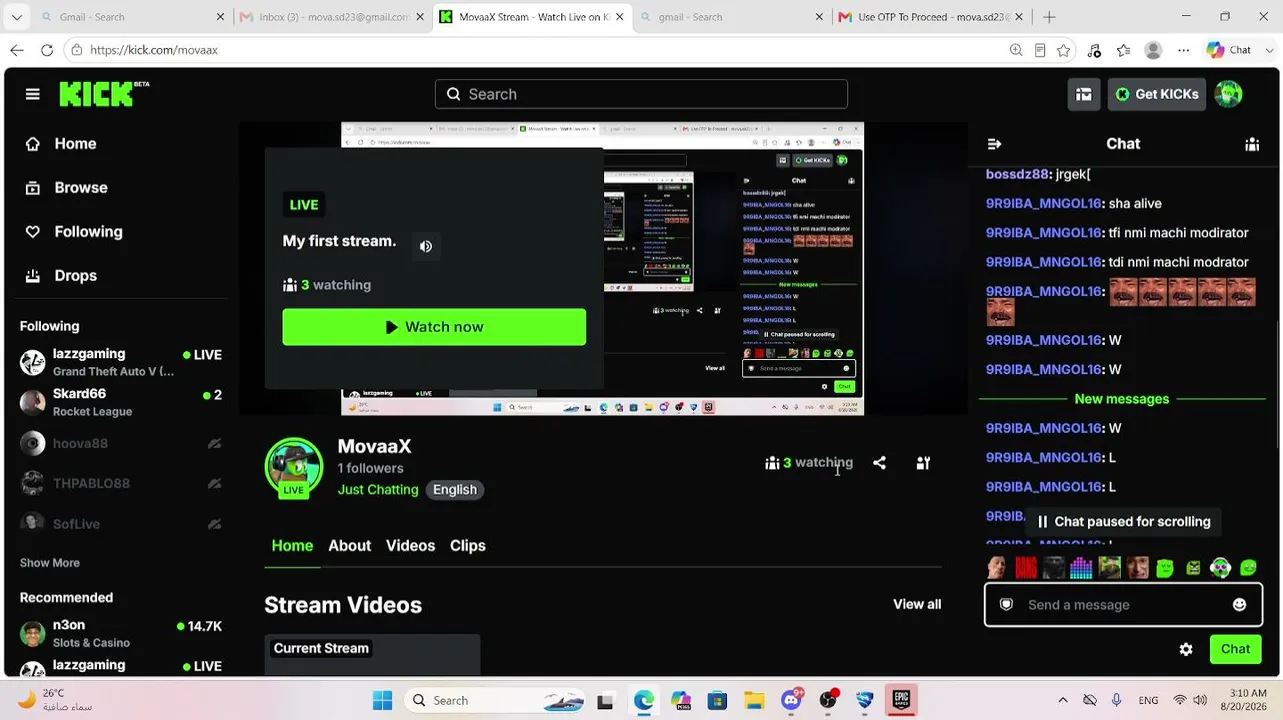The height and width of the screenshot is (720, 1283).
Task: Click the chat identity shield badge icon
Action: (x=1007, y=605)
